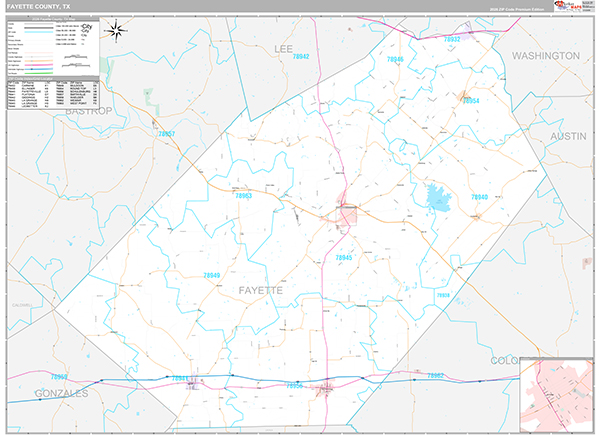Open the La Grange inset map

click(x=556, y=396)
